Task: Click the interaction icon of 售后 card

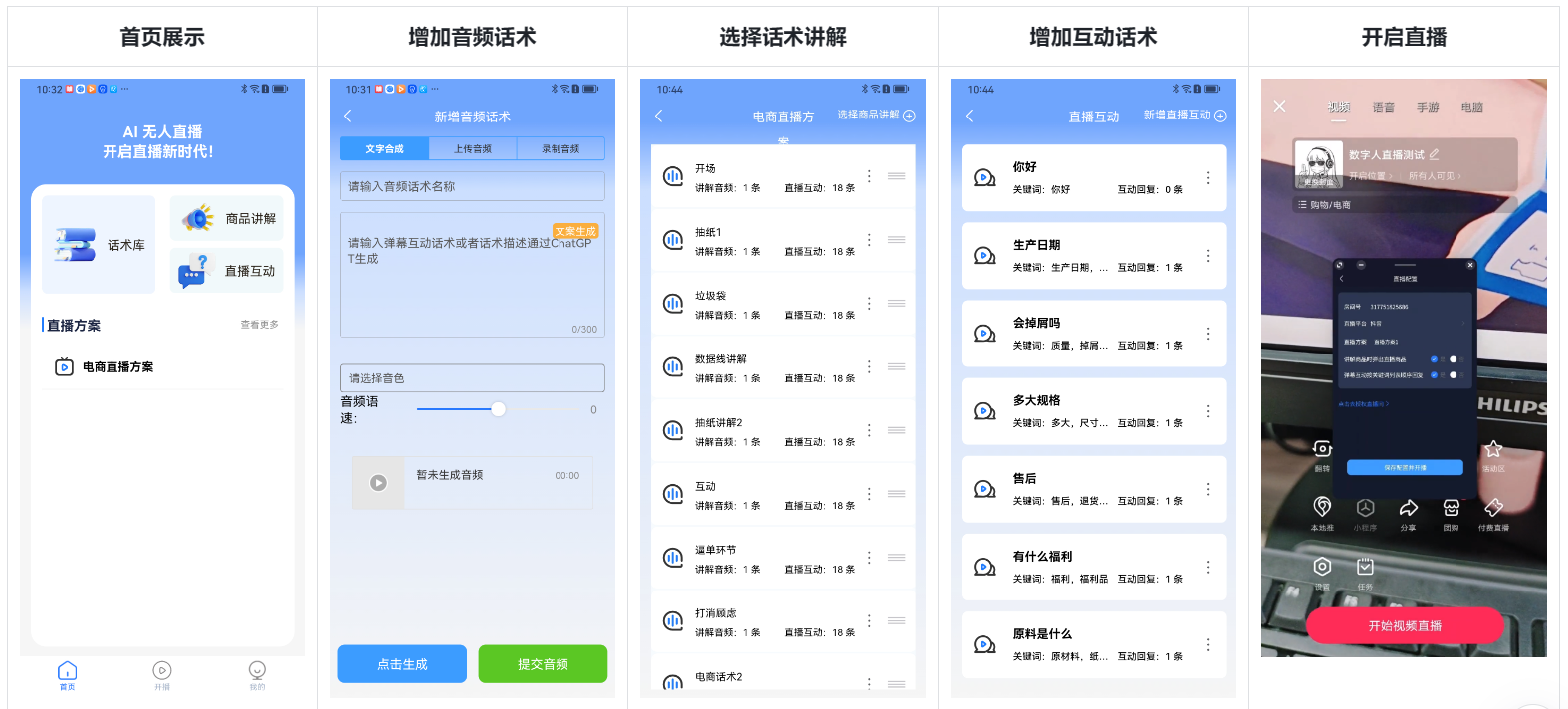Action: click(x=985, y=489)
